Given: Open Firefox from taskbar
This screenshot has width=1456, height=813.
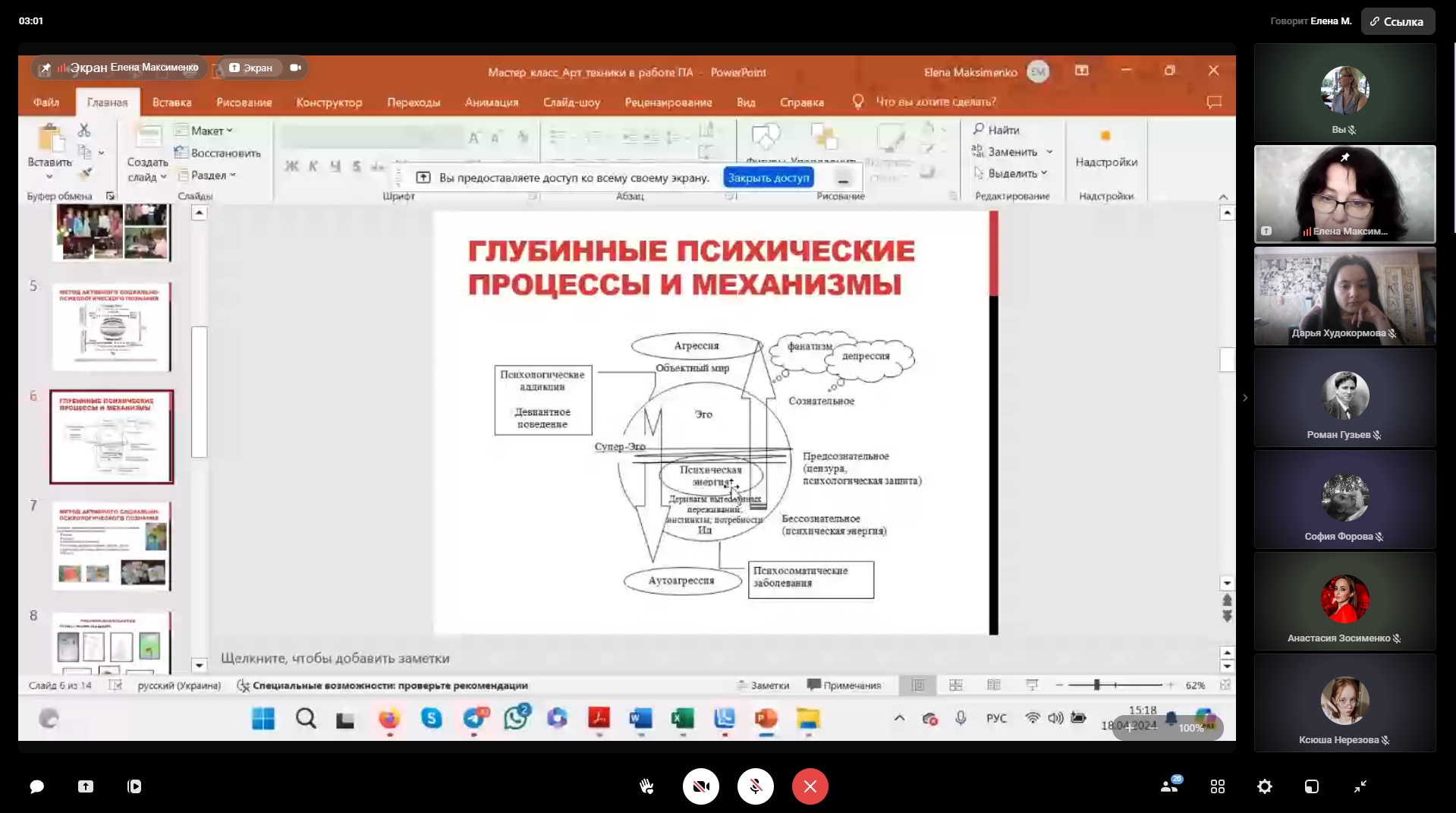Looking at the screenshot, I should pyautogui.click(x=389, y=719).
